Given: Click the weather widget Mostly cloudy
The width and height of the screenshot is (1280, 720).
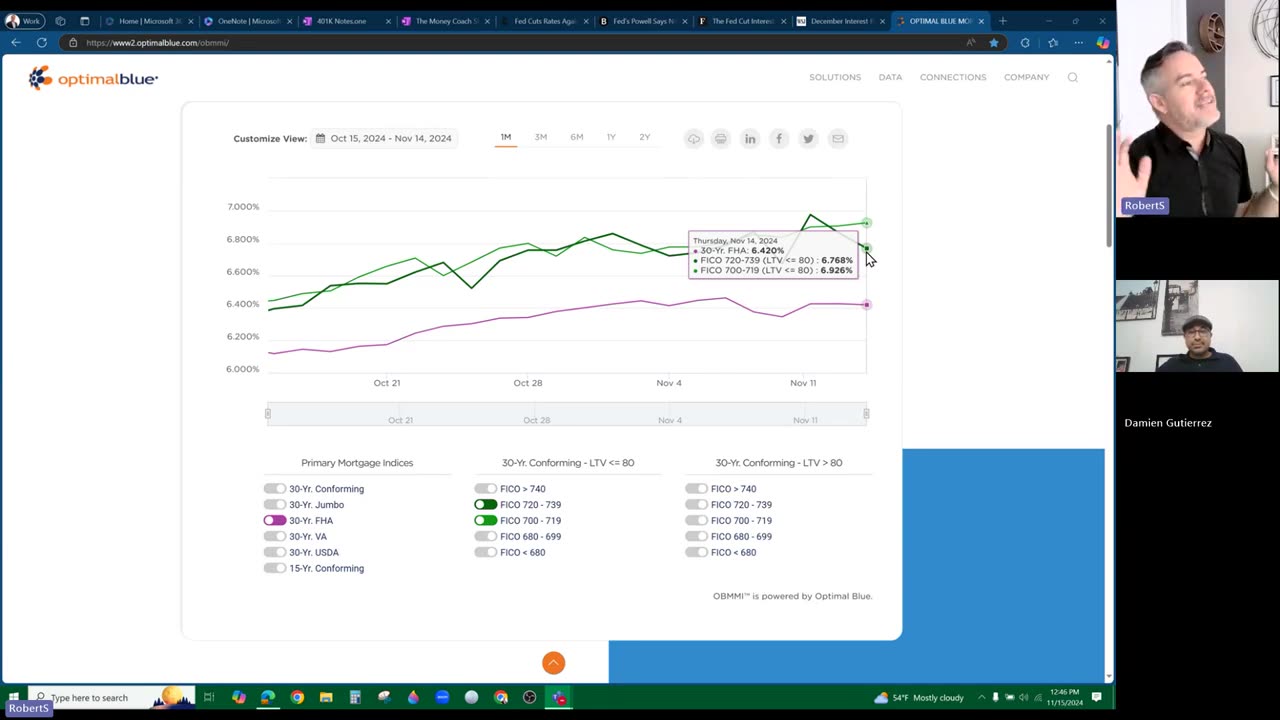Looking at the screenshot, I should pyautogui.click(x=919, y=697).
